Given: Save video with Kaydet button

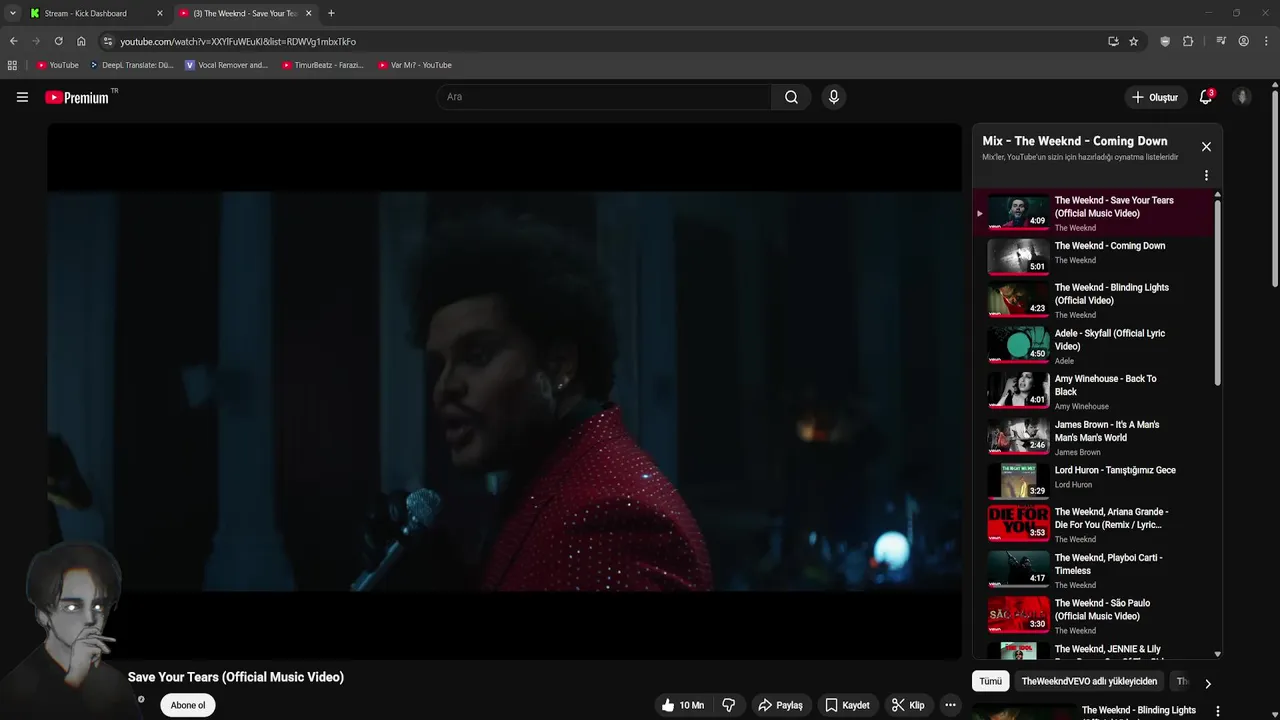Looking at the screenshot, I should click(847, 705).
